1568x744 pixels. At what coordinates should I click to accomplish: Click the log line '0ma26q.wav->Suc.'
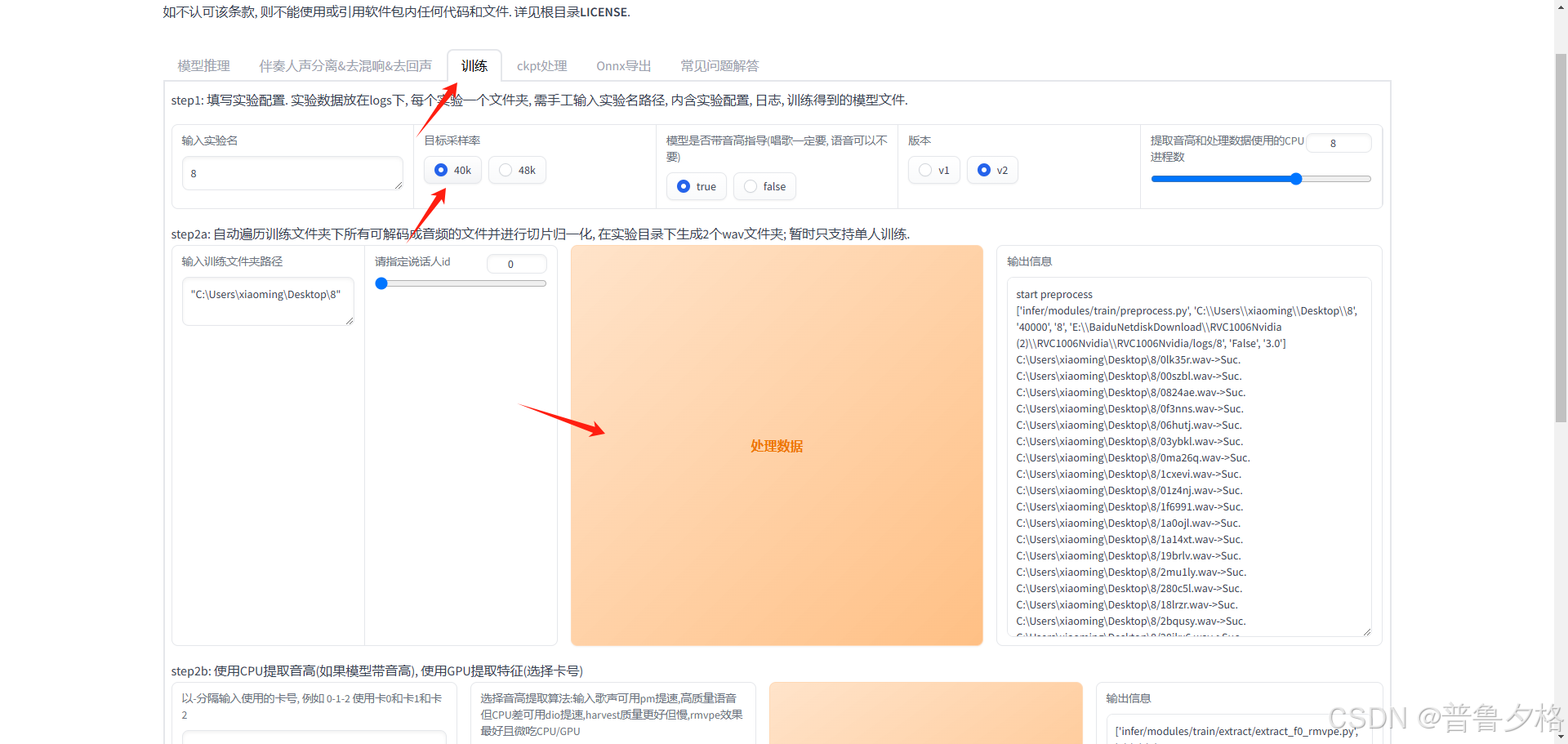(x=1133, y=457)
